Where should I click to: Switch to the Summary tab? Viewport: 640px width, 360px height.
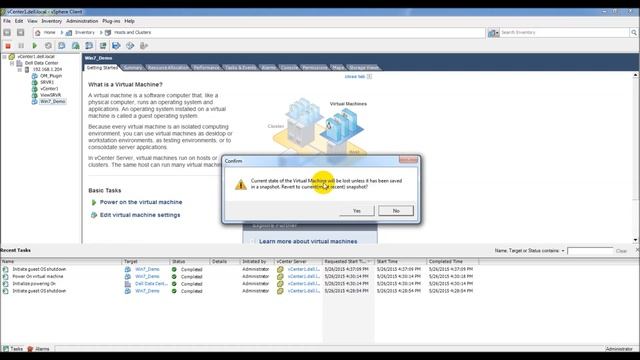tap(133, 68)
